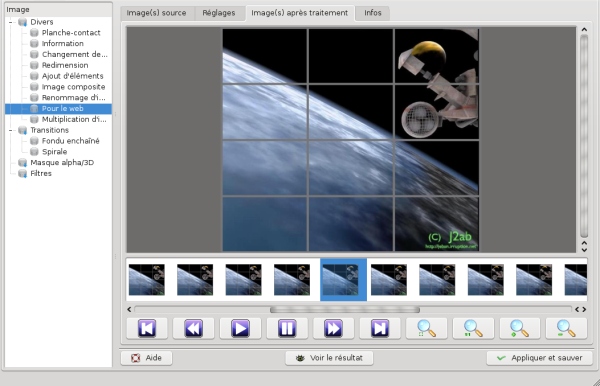The image size is (600, 386).
Task: Choose Image composite in the tree
Action: 73,87
